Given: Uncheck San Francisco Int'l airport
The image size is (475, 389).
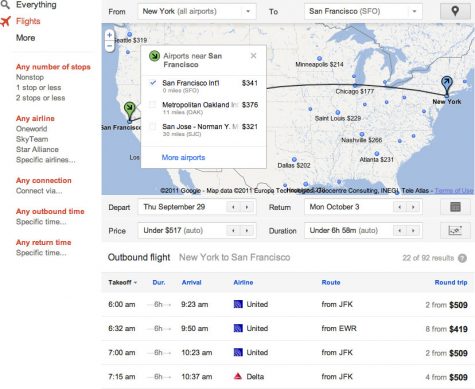Looking at the screenshot, I should click(153, 83).
